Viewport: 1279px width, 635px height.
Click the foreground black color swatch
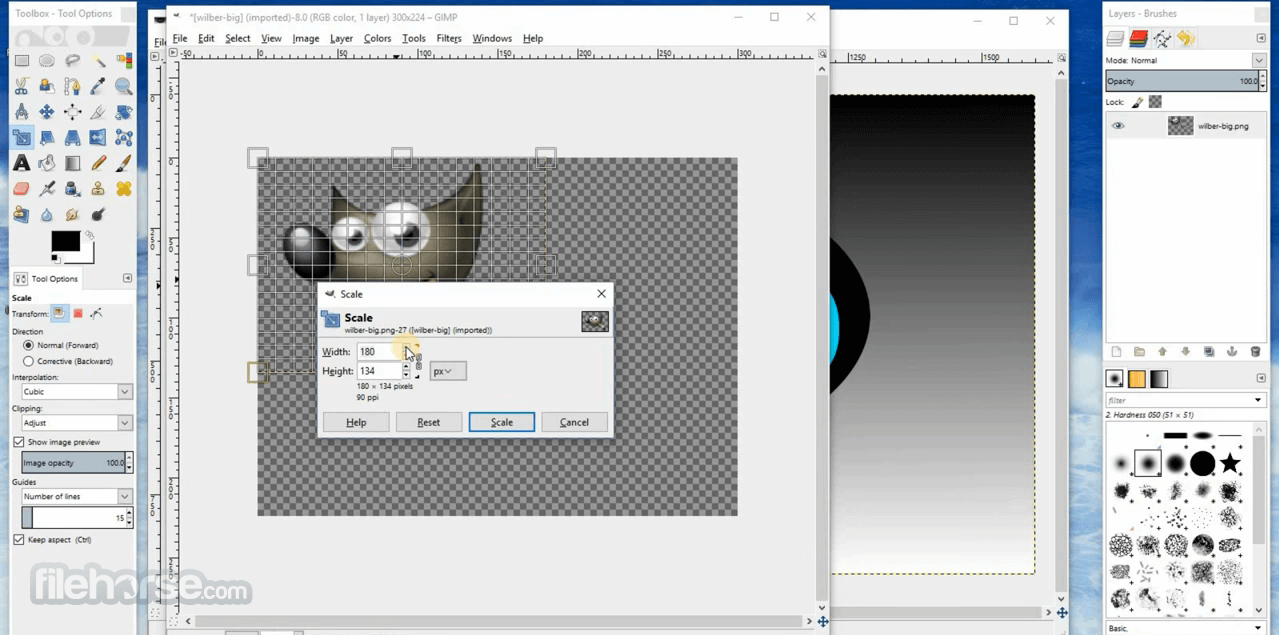click(65, 241)
